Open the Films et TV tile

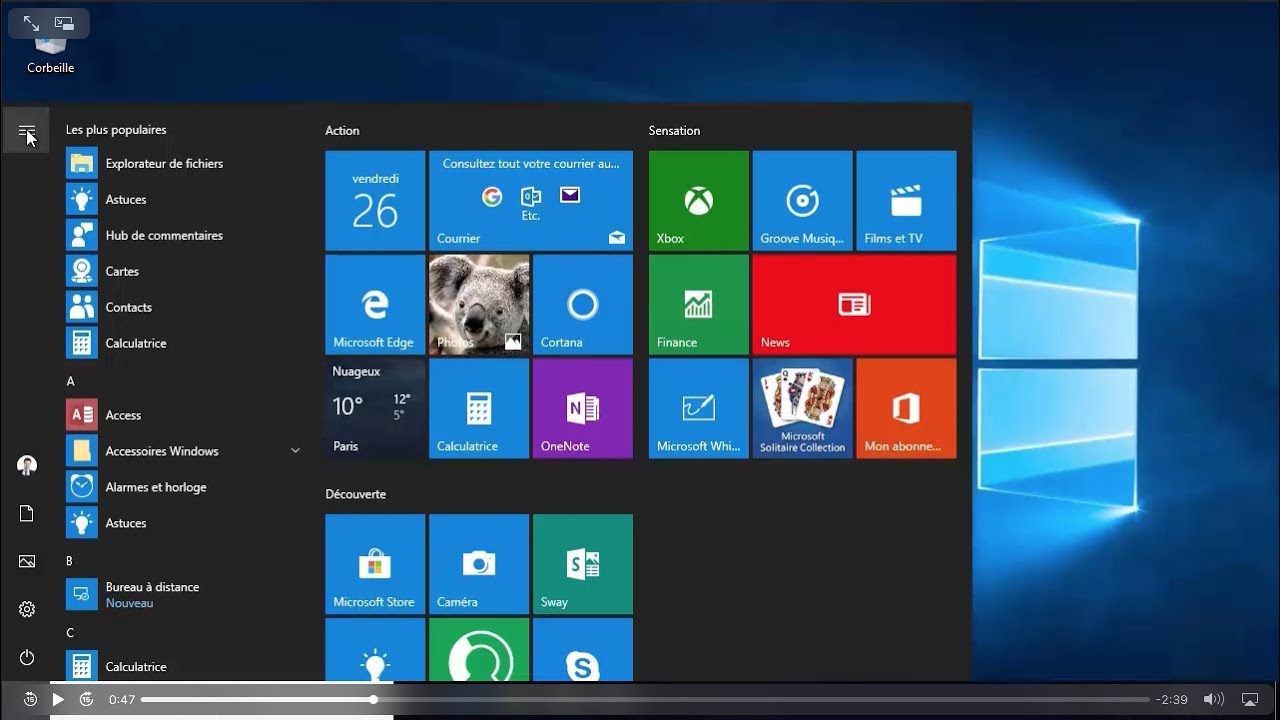point(907,201)
